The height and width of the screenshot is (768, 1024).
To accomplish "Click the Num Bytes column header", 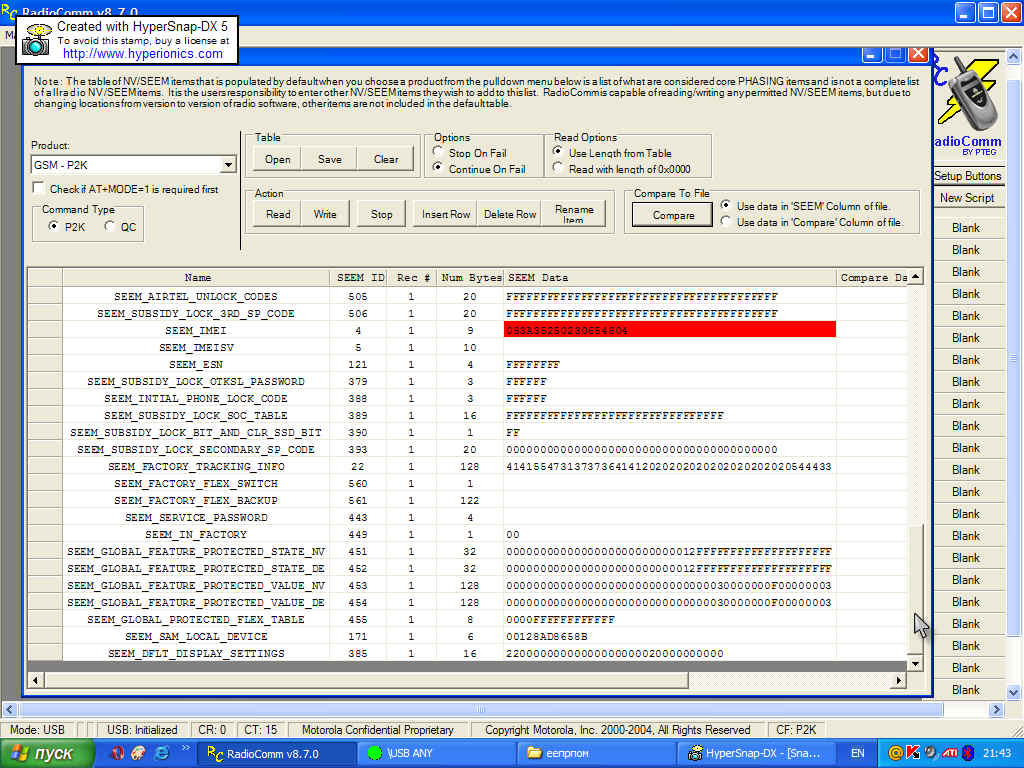I will point(470,278).
